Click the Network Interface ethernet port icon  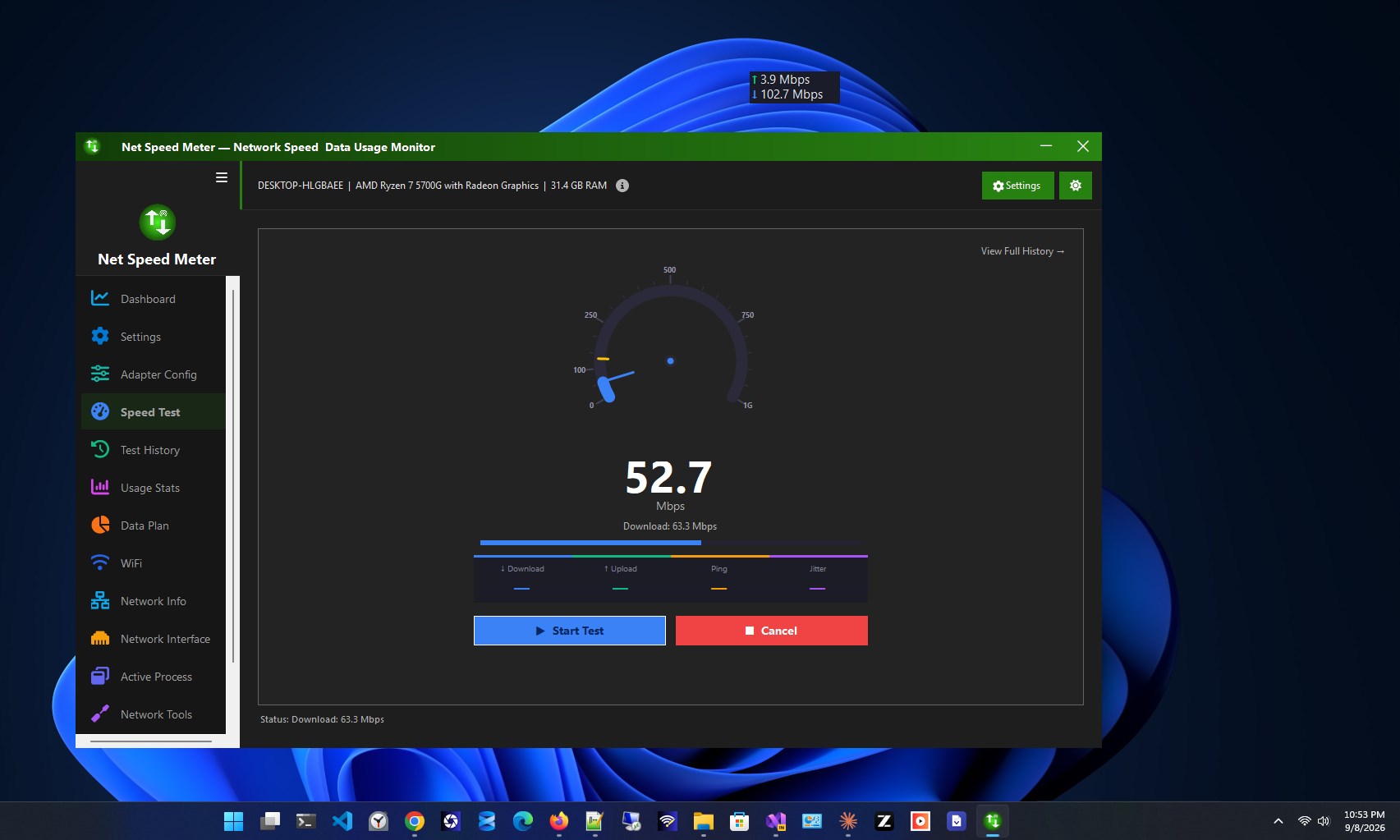[100, 638]
